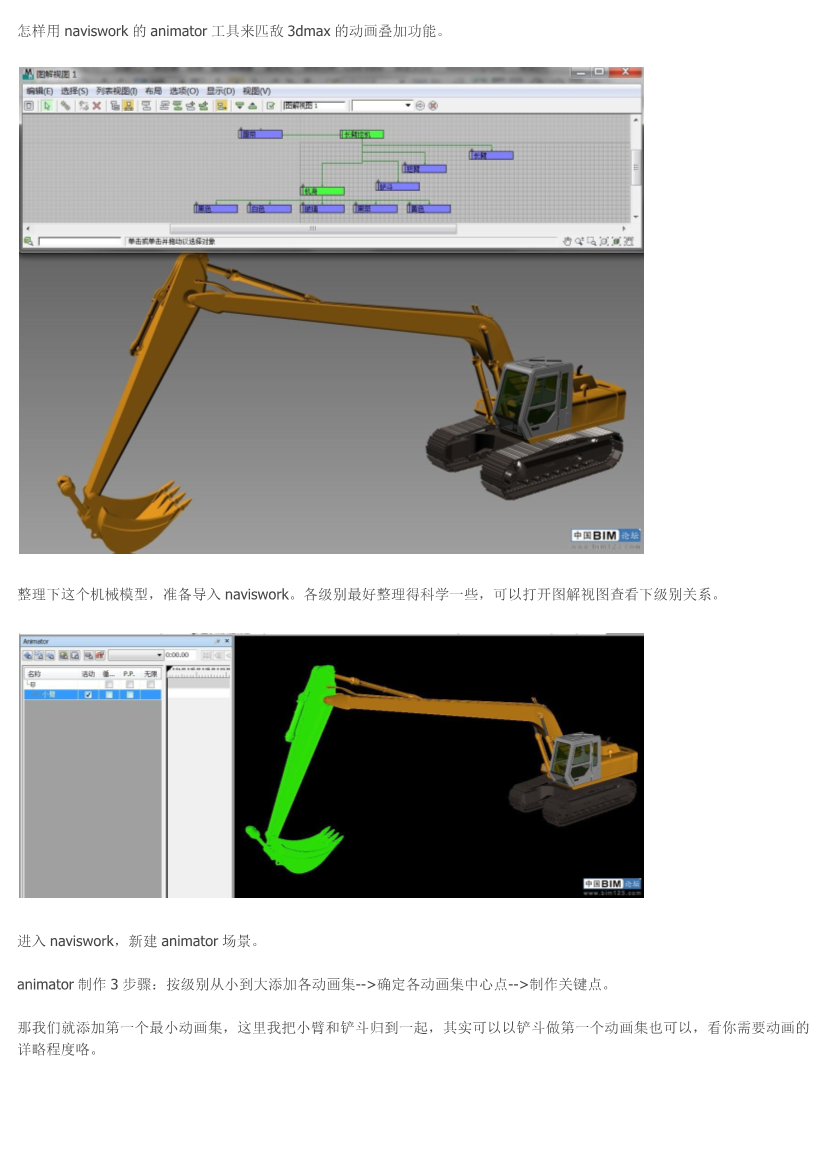This screenshot has width=826, height=1169.
Task: Toggle 活动 checkbox for 小臂 row
Action: pos(88,695)
